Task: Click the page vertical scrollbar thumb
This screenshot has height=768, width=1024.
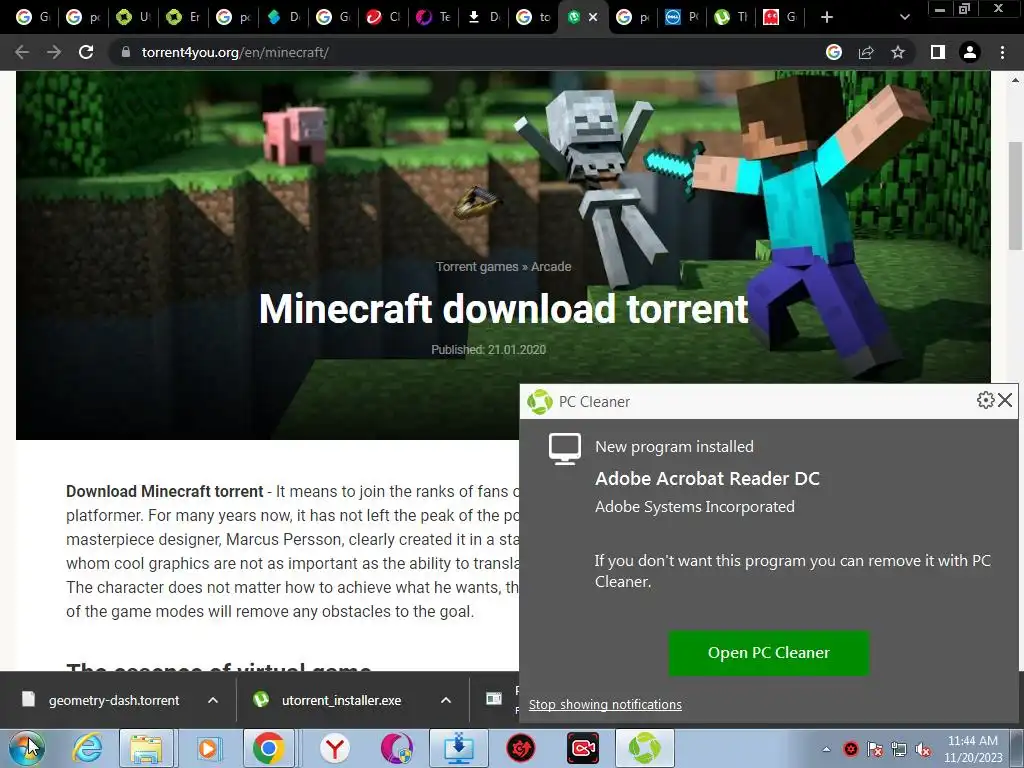Action: tap(1015, 195)
